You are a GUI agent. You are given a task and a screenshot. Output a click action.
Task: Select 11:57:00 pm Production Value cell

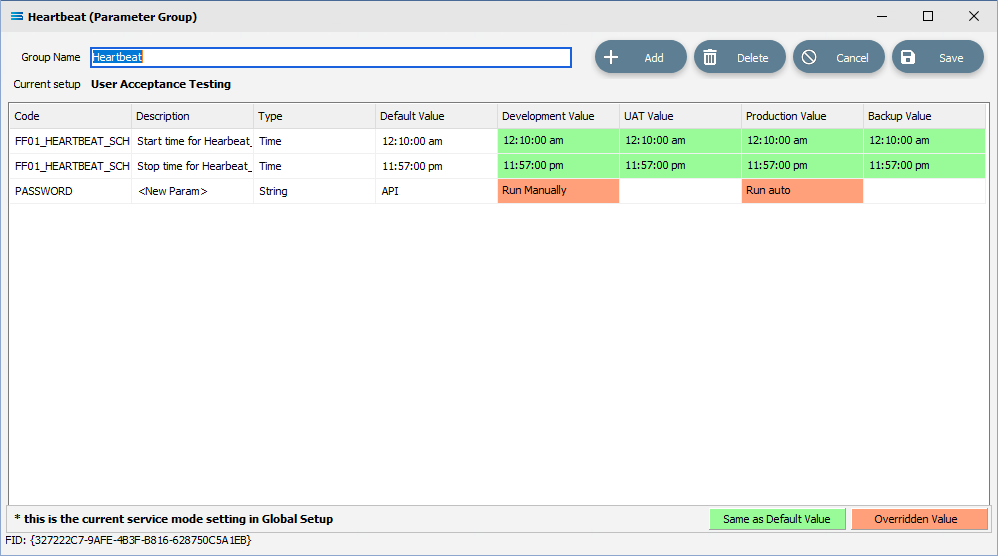pyautogui.click(x=802, y=166)
